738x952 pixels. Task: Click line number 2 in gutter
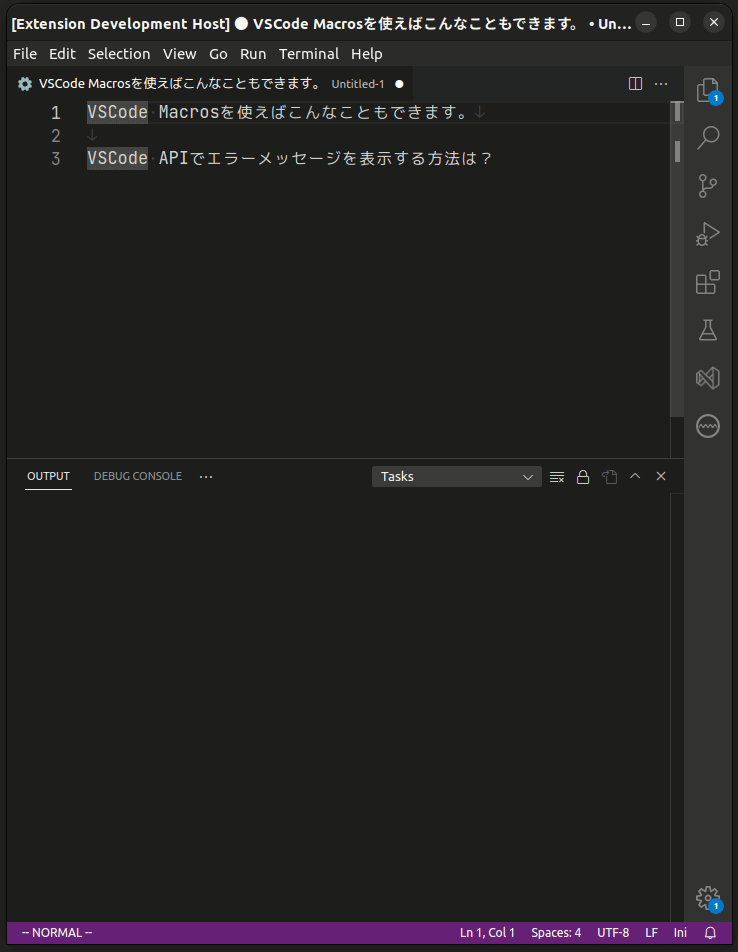click(x=55, y=136)
